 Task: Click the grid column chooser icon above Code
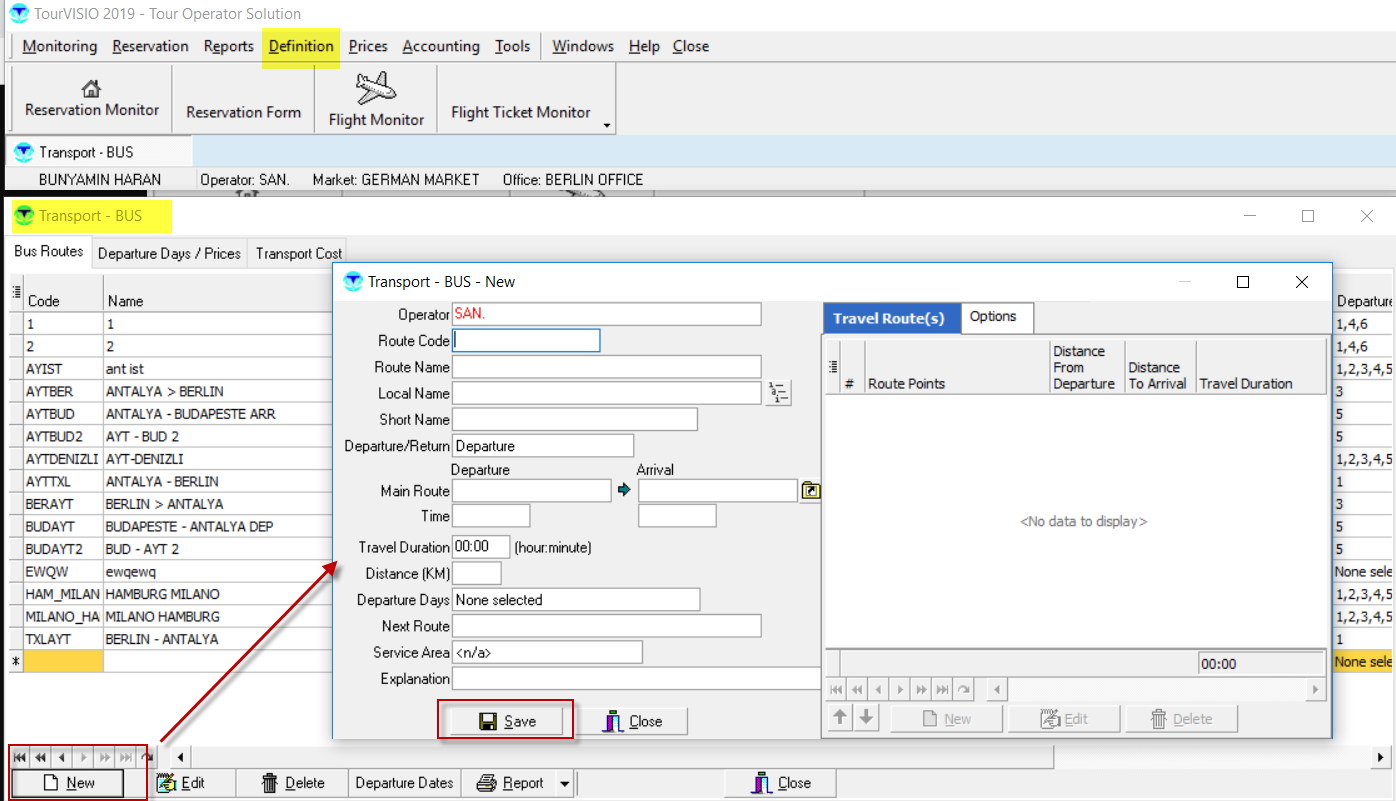point(17,292)
